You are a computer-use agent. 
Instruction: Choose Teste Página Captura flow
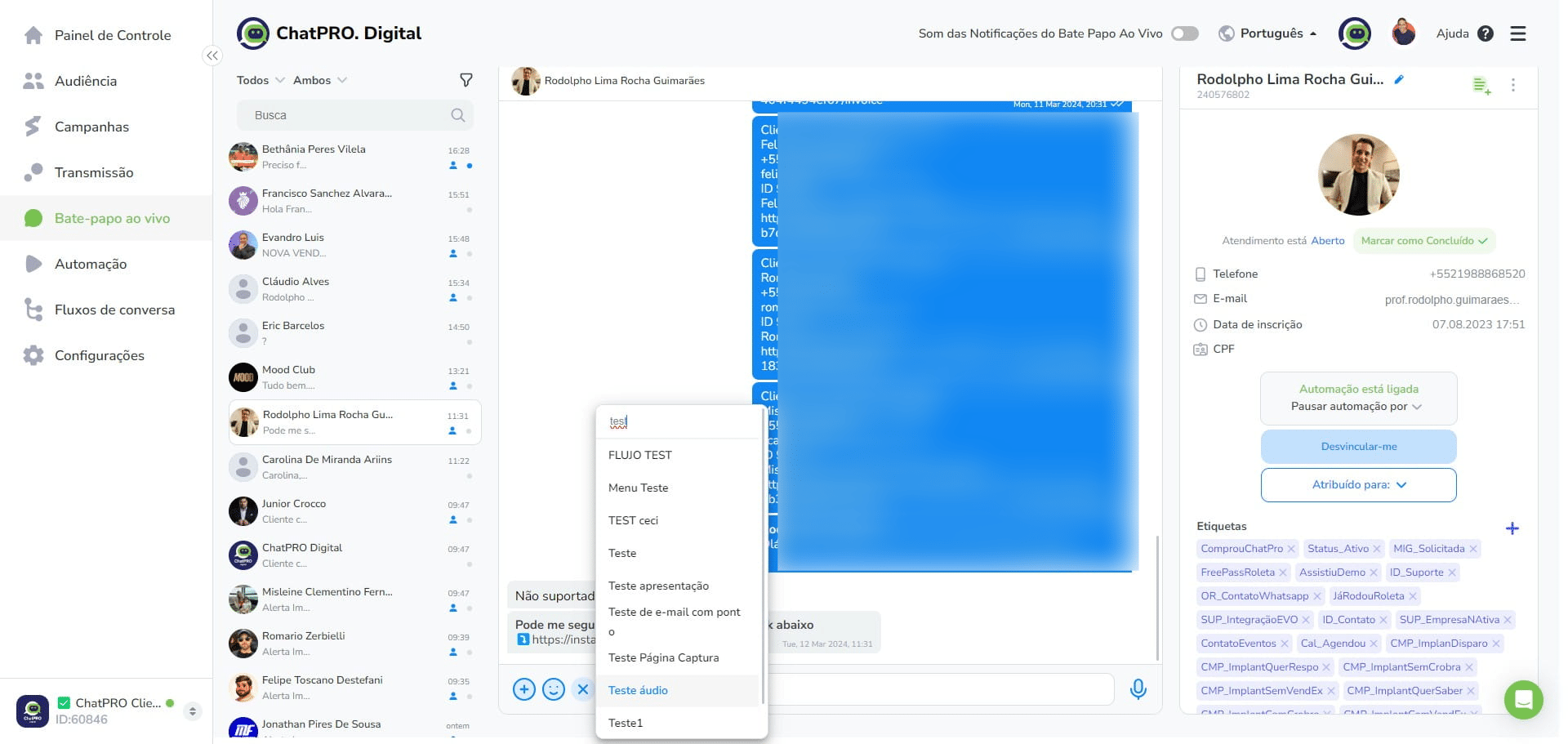point(679,657)
